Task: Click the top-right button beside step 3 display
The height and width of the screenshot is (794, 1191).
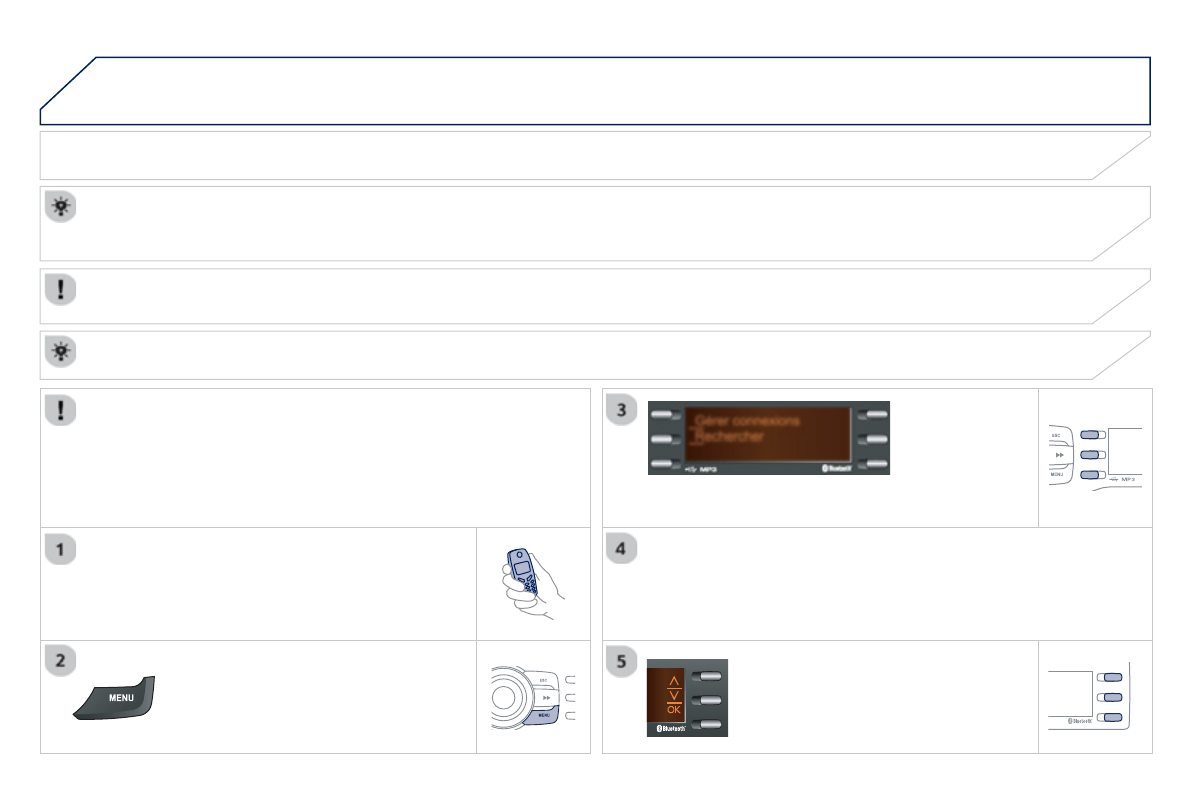Action: coord(874,415)
